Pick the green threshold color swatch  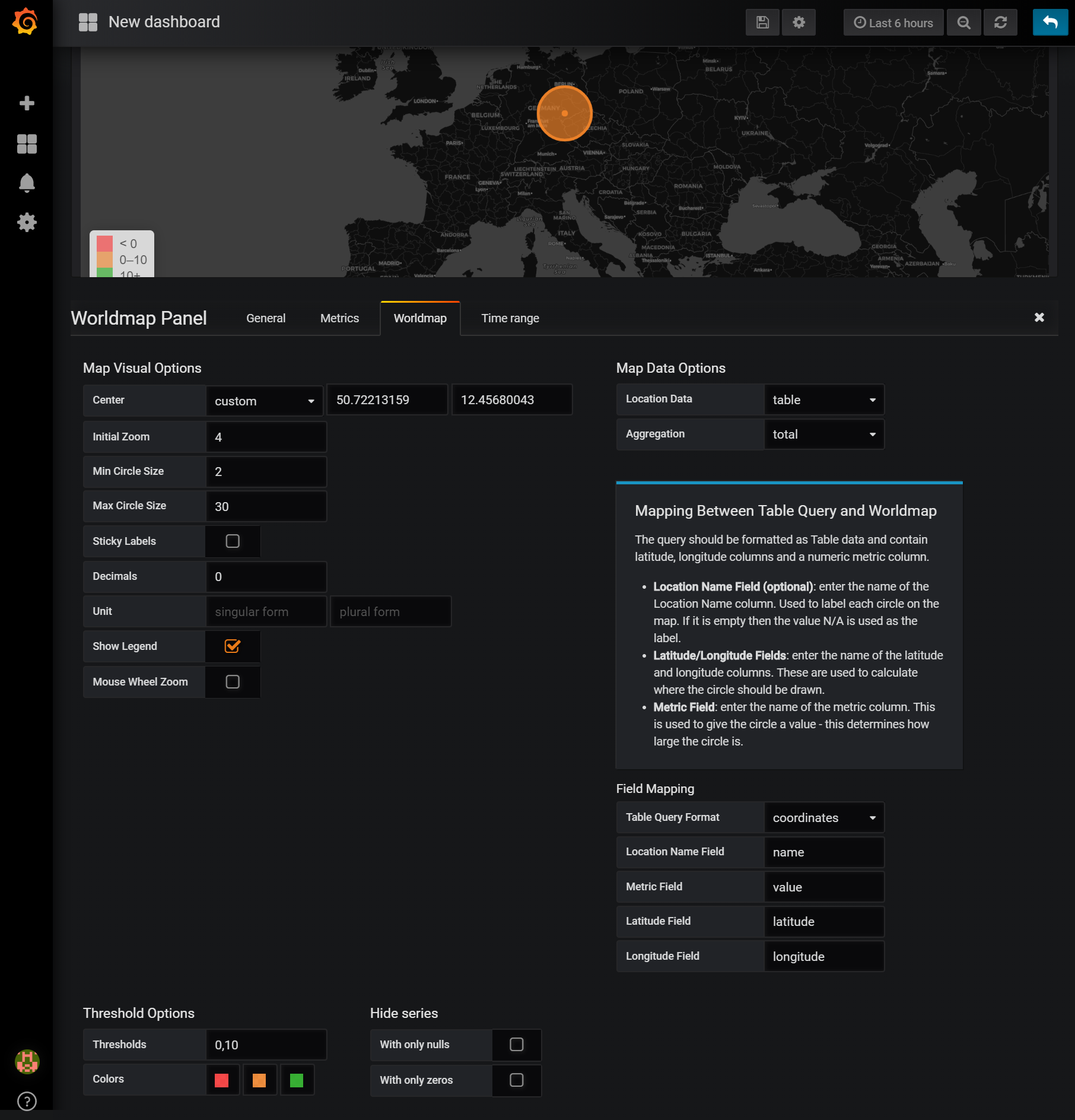coord(297,1080)
